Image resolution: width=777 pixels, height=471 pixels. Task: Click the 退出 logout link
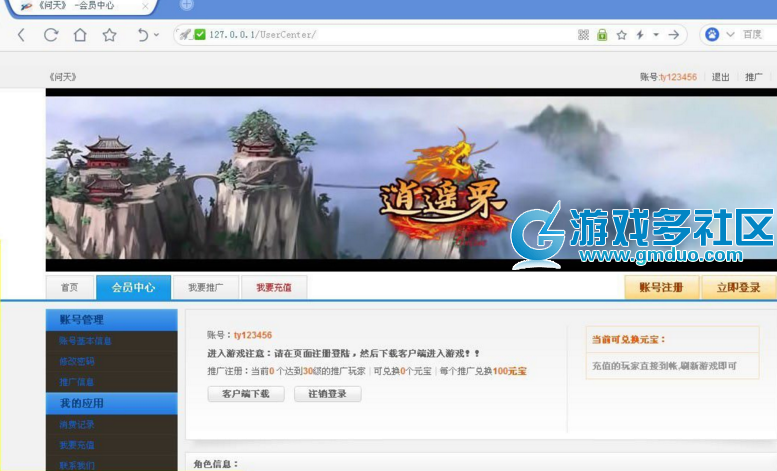(721, 77)
